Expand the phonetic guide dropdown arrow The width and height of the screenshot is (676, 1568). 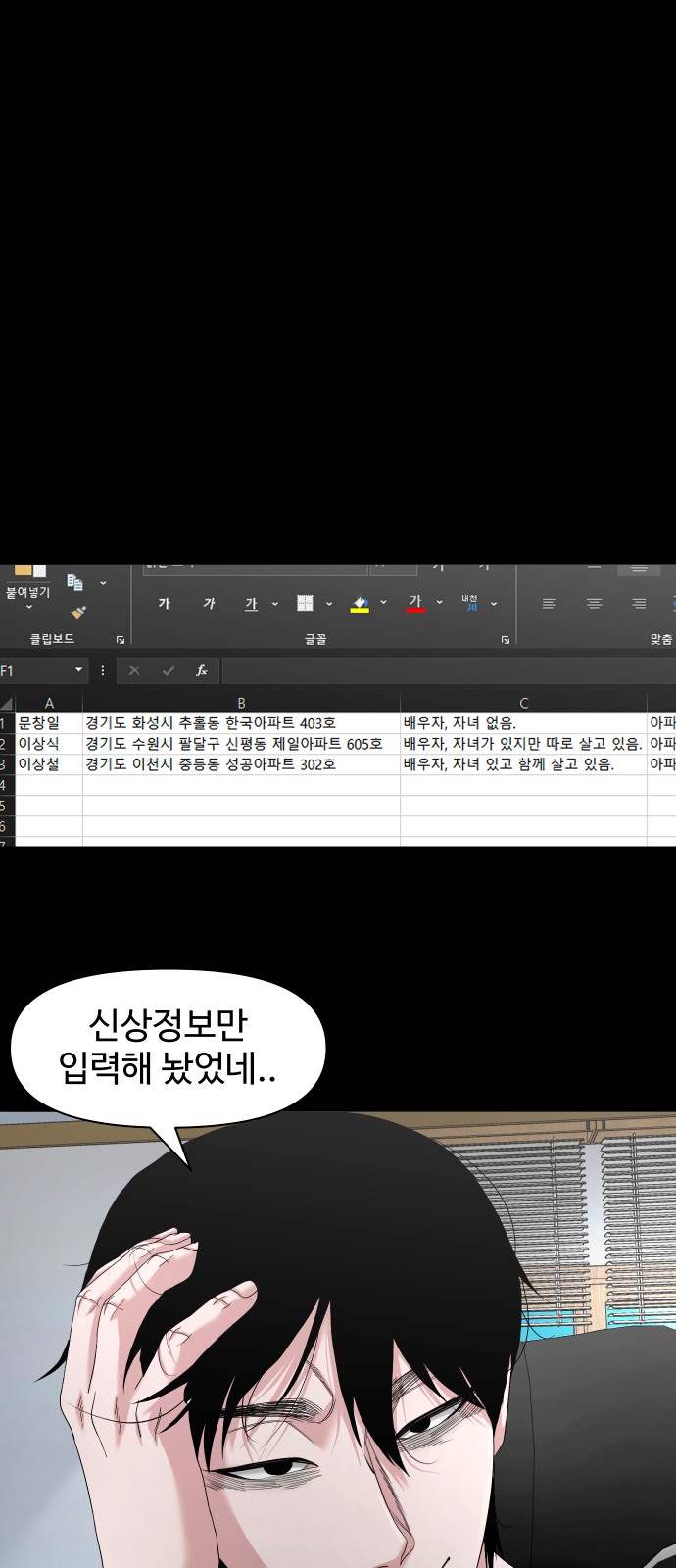494,604
